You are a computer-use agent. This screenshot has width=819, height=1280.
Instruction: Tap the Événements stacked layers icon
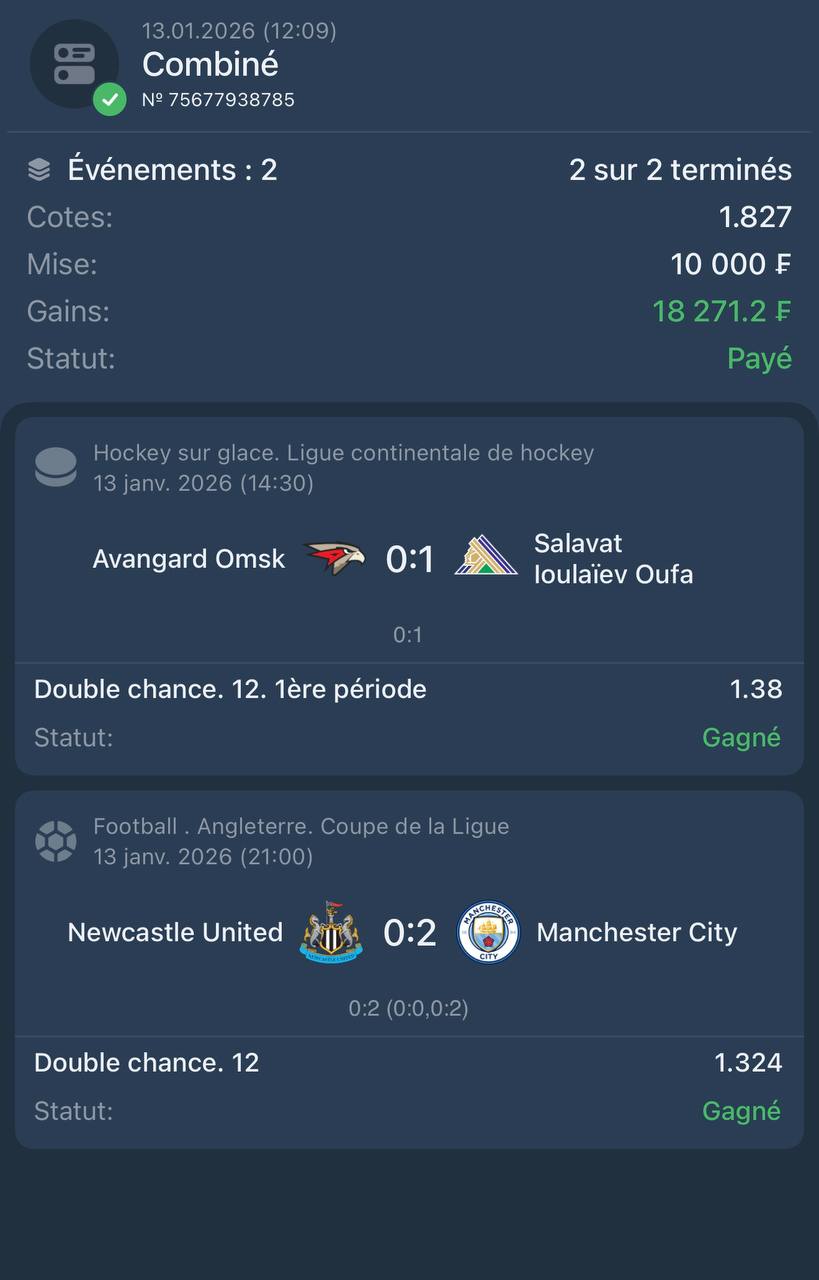39,170
